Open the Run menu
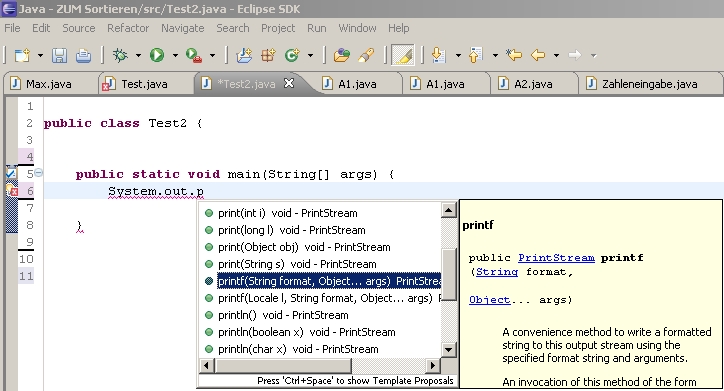The height and width of the screenshot is (391, 724). coord(317,28)
